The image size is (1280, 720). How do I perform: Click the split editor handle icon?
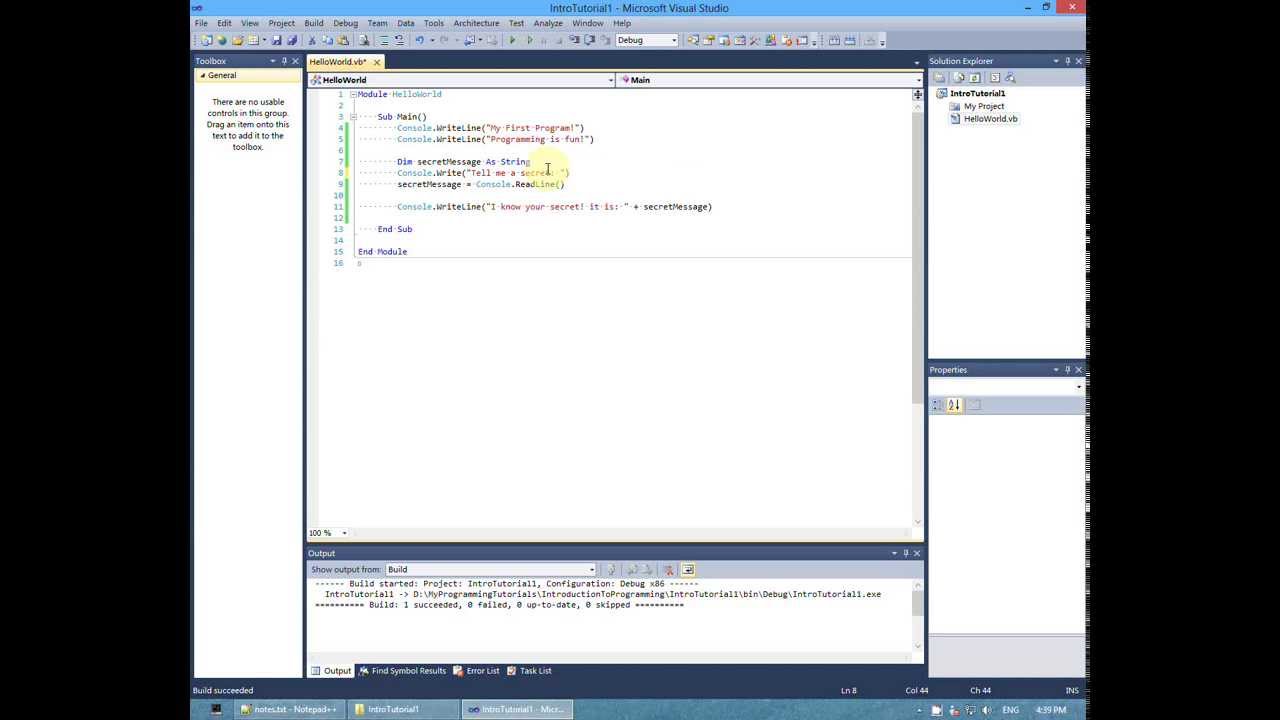tap(917, 94)
